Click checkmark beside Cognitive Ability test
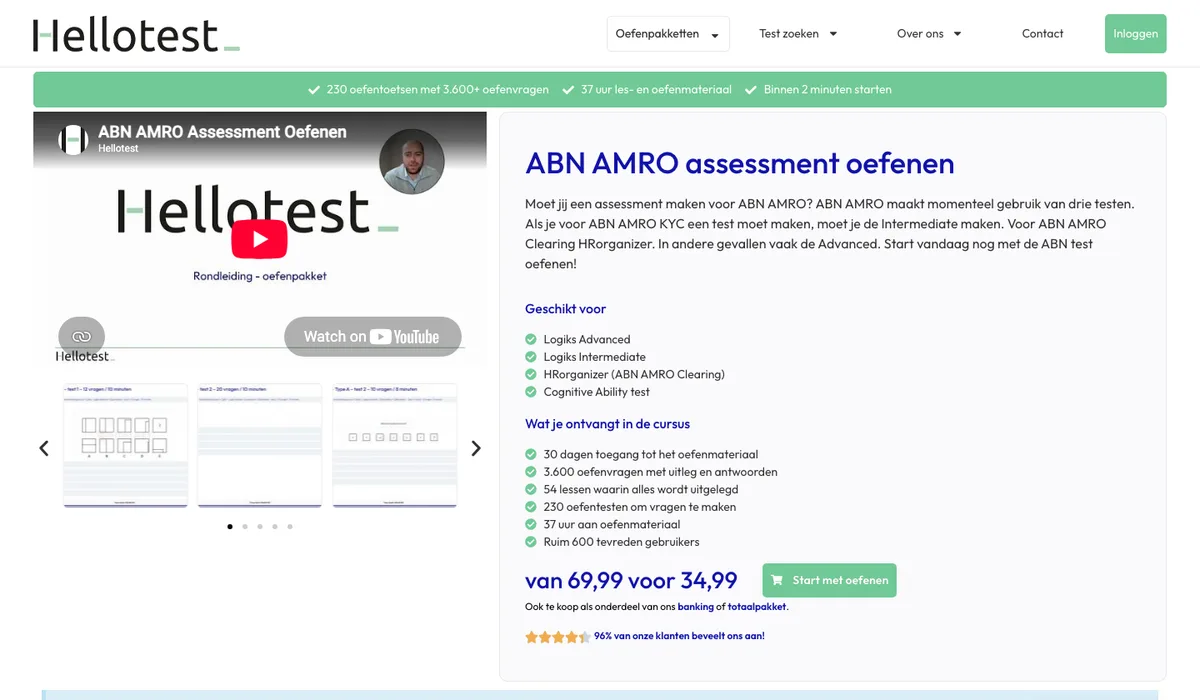 coord(531,392)
